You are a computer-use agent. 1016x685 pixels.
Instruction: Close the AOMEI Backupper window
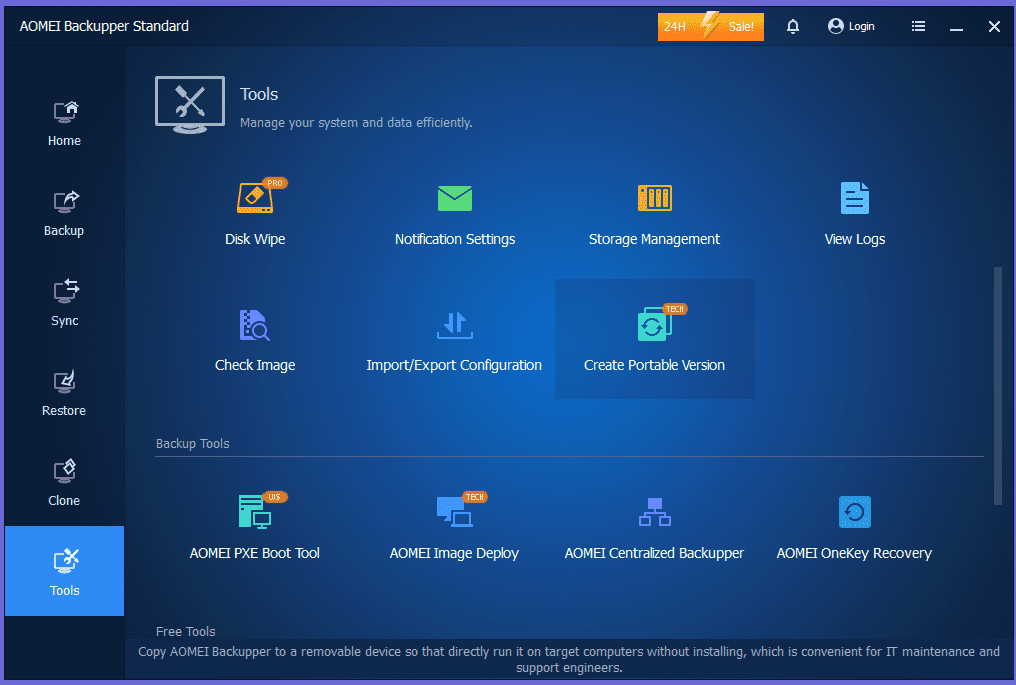click(994, 27)
